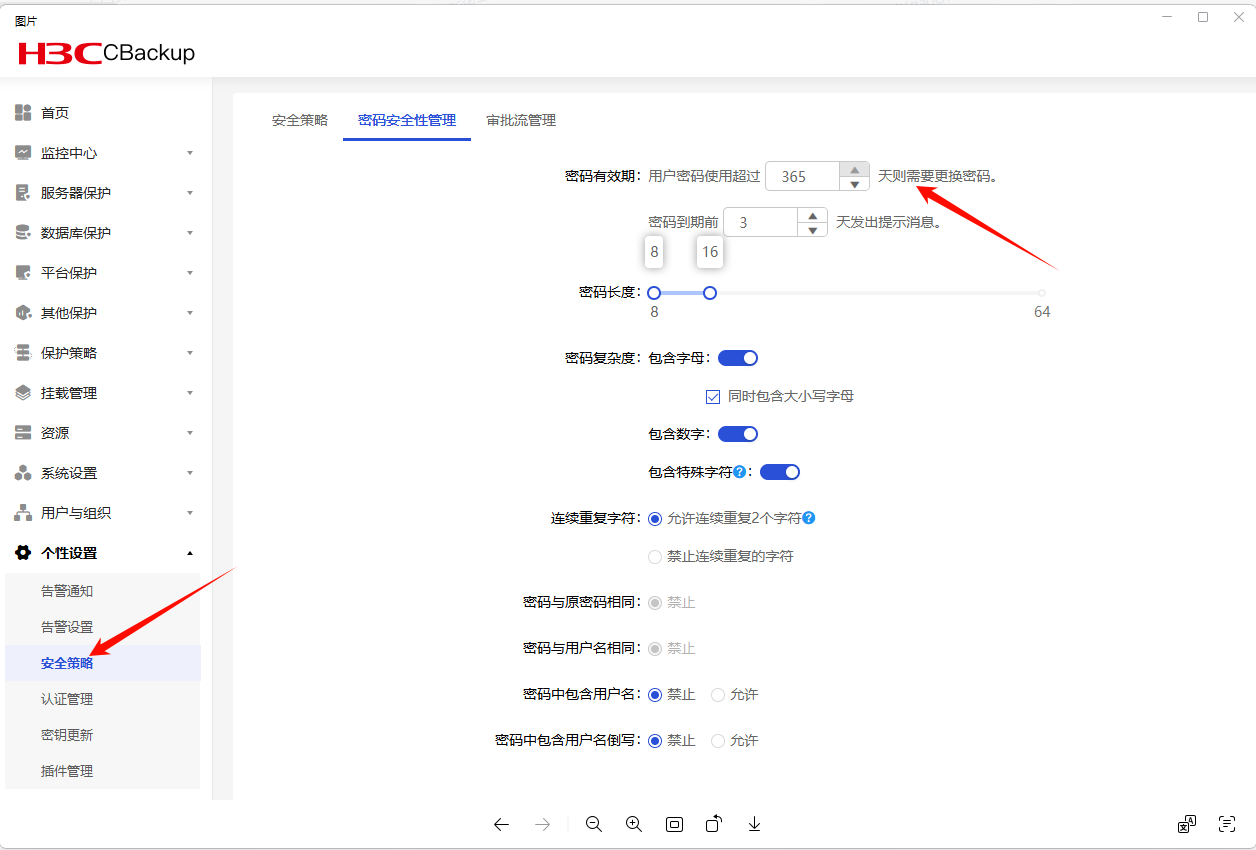Open the 安全策略 tab at top
The height and width of the screenshot is (850, 1256).
tap(300, 120)
